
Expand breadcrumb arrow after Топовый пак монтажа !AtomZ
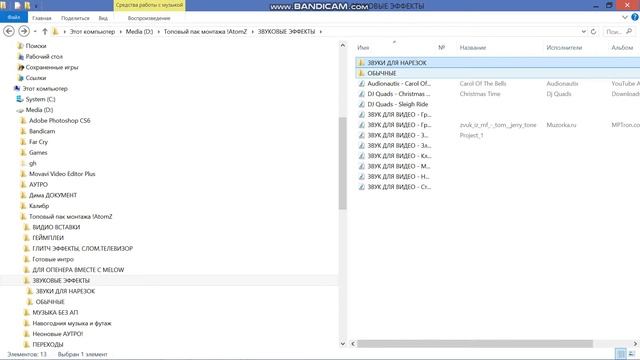coord(252,31)
